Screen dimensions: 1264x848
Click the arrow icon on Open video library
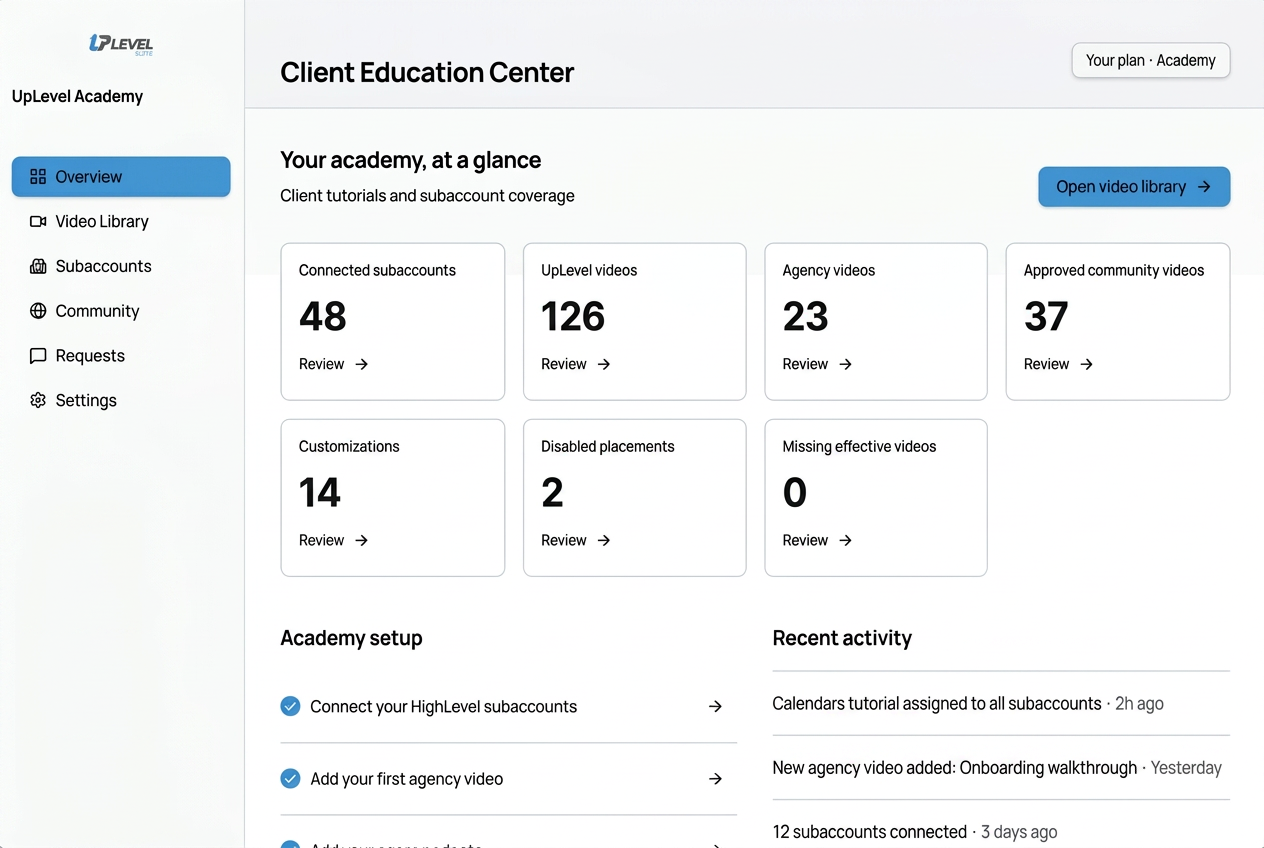[x=1204, y=187]
